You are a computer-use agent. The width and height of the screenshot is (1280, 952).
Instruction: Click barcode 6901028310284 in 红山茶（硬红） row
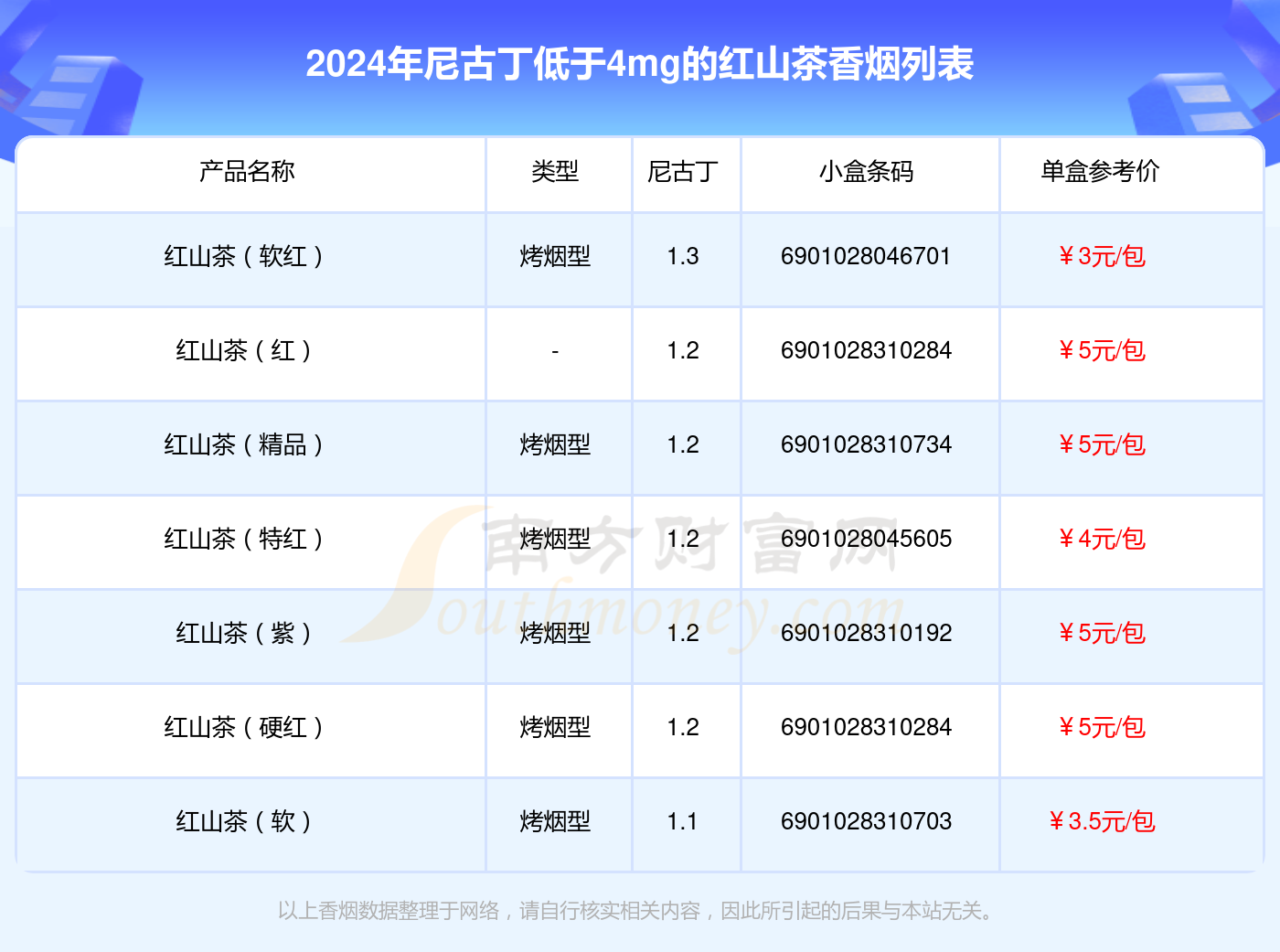click(866, 727)
